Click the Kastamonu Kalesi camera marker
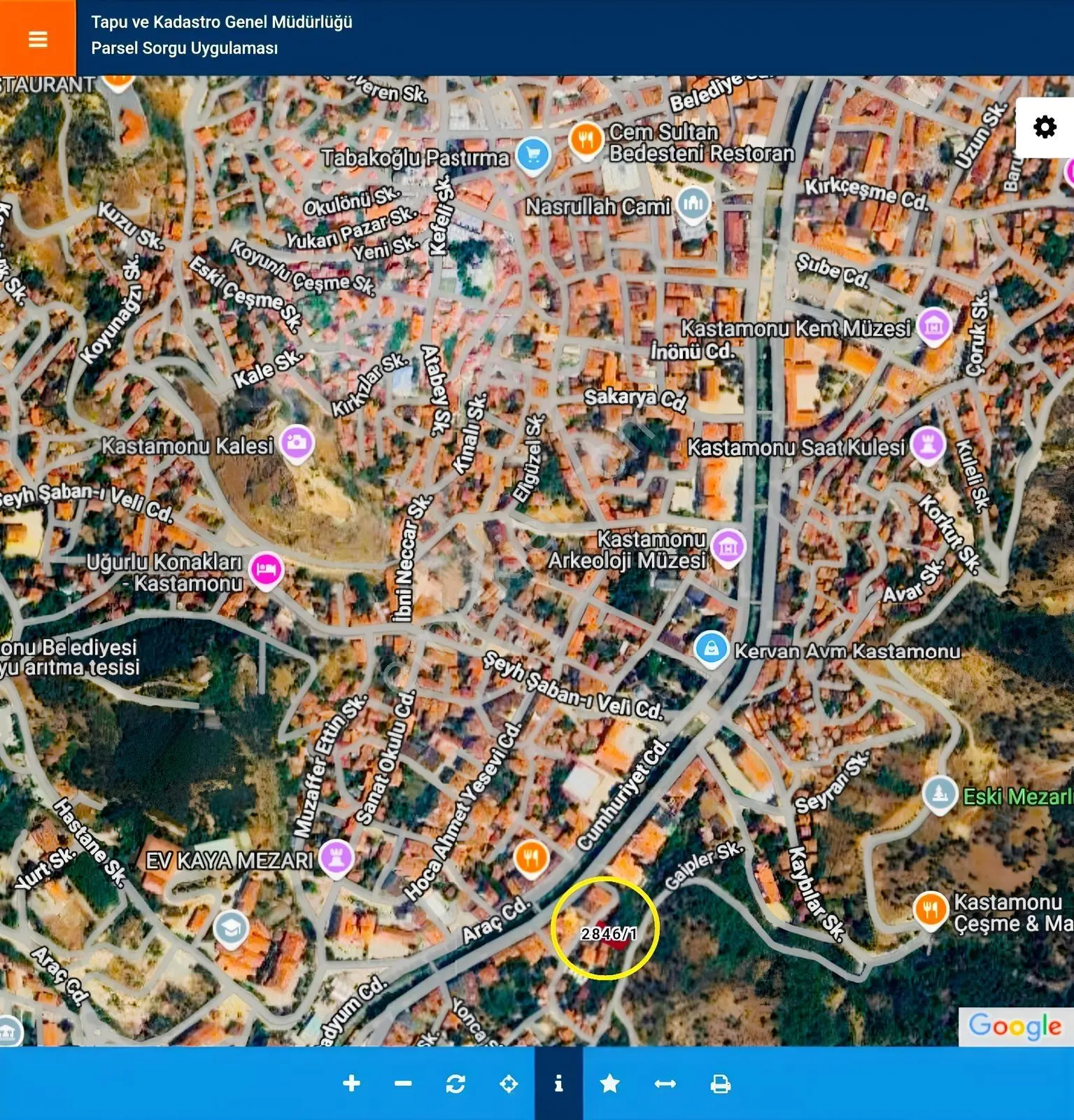 pos(297,444)
